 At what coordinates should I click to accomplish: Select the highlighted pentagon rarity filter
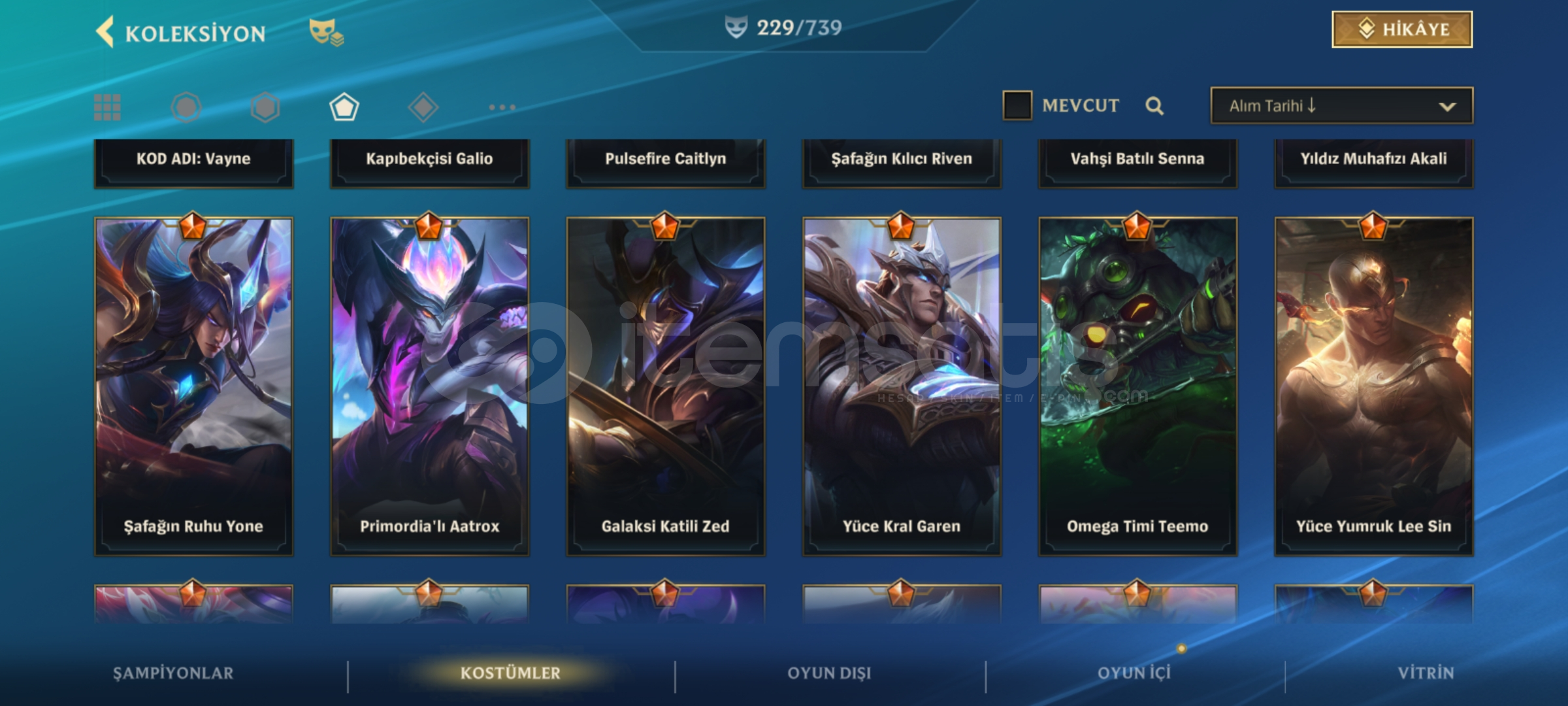(344, 107)
